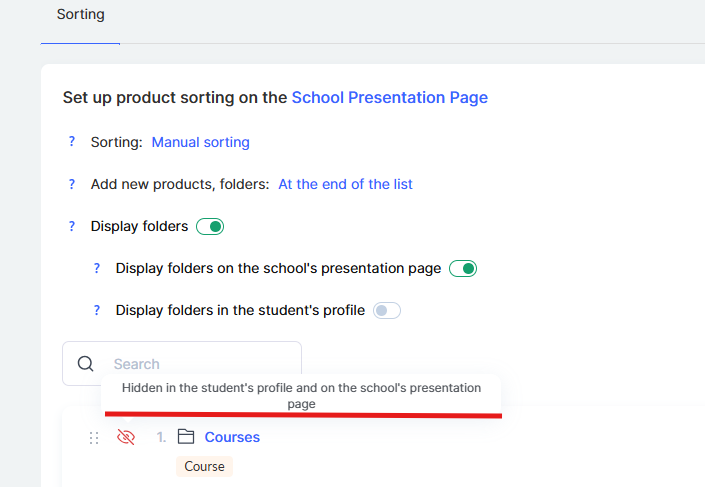Screen dimensions: 705x487
Task: Click help icon next to Add new products
Action: point(72,184)
